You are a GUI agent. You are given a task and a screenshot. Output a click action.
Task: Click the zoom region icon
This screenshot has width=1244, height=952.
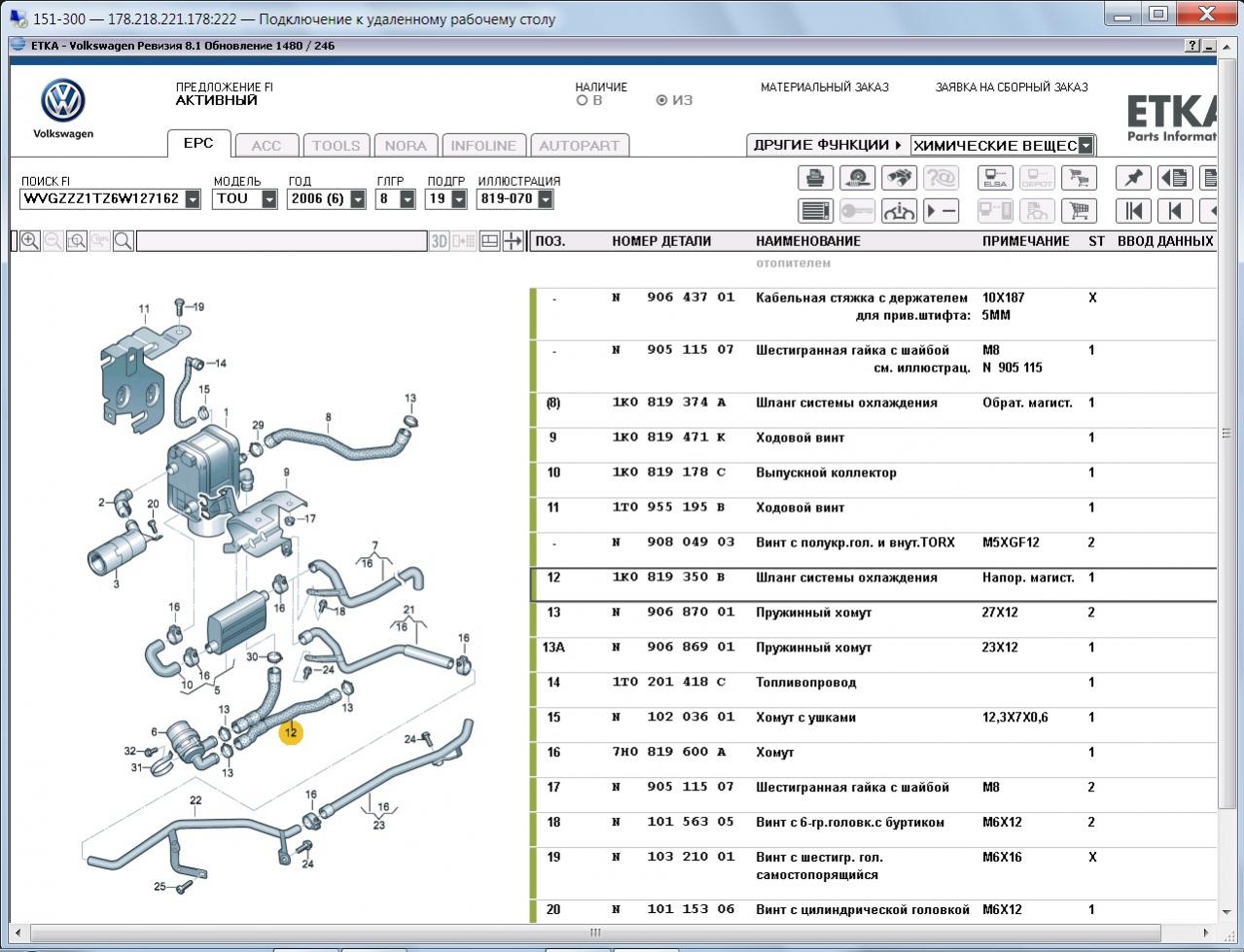click(x=77, y=241)
